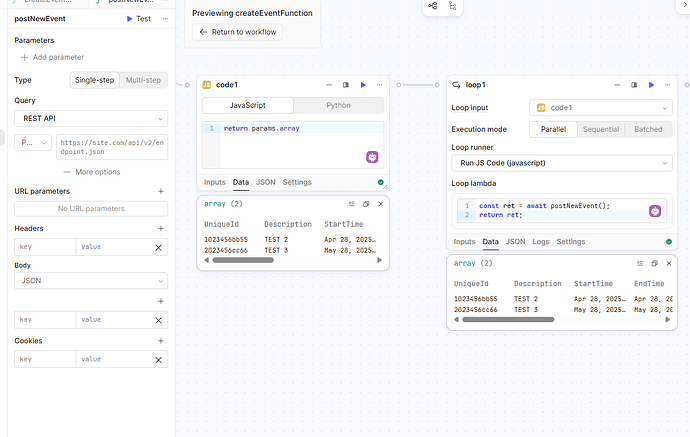Click loop1 result horizontal scrollbar

coord(508,319)
